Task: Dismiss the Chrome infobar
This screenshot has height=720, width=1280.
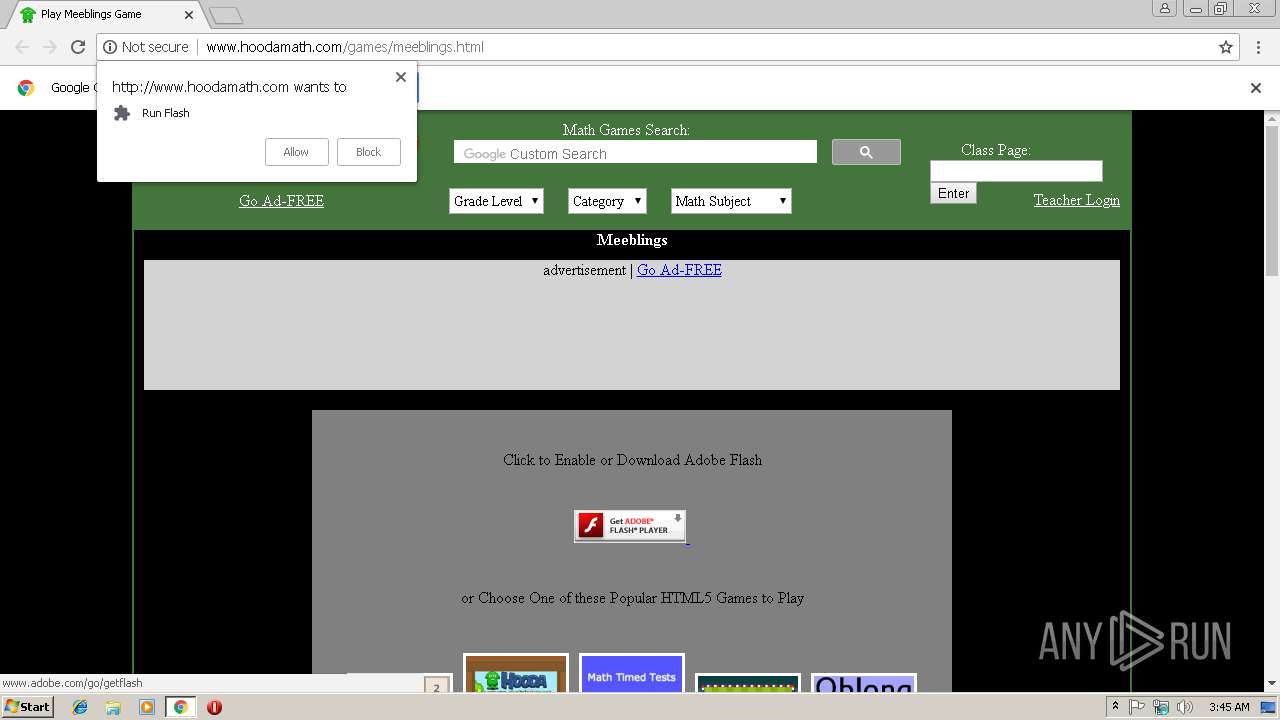Action: 1256,88
